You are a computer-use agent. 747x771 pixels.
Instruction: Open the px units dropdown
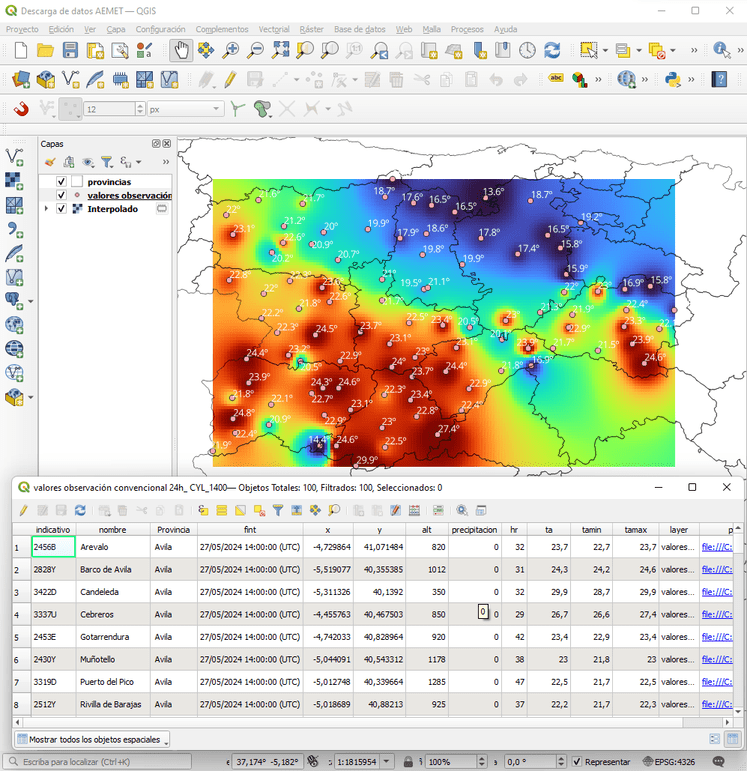point(185,109)
